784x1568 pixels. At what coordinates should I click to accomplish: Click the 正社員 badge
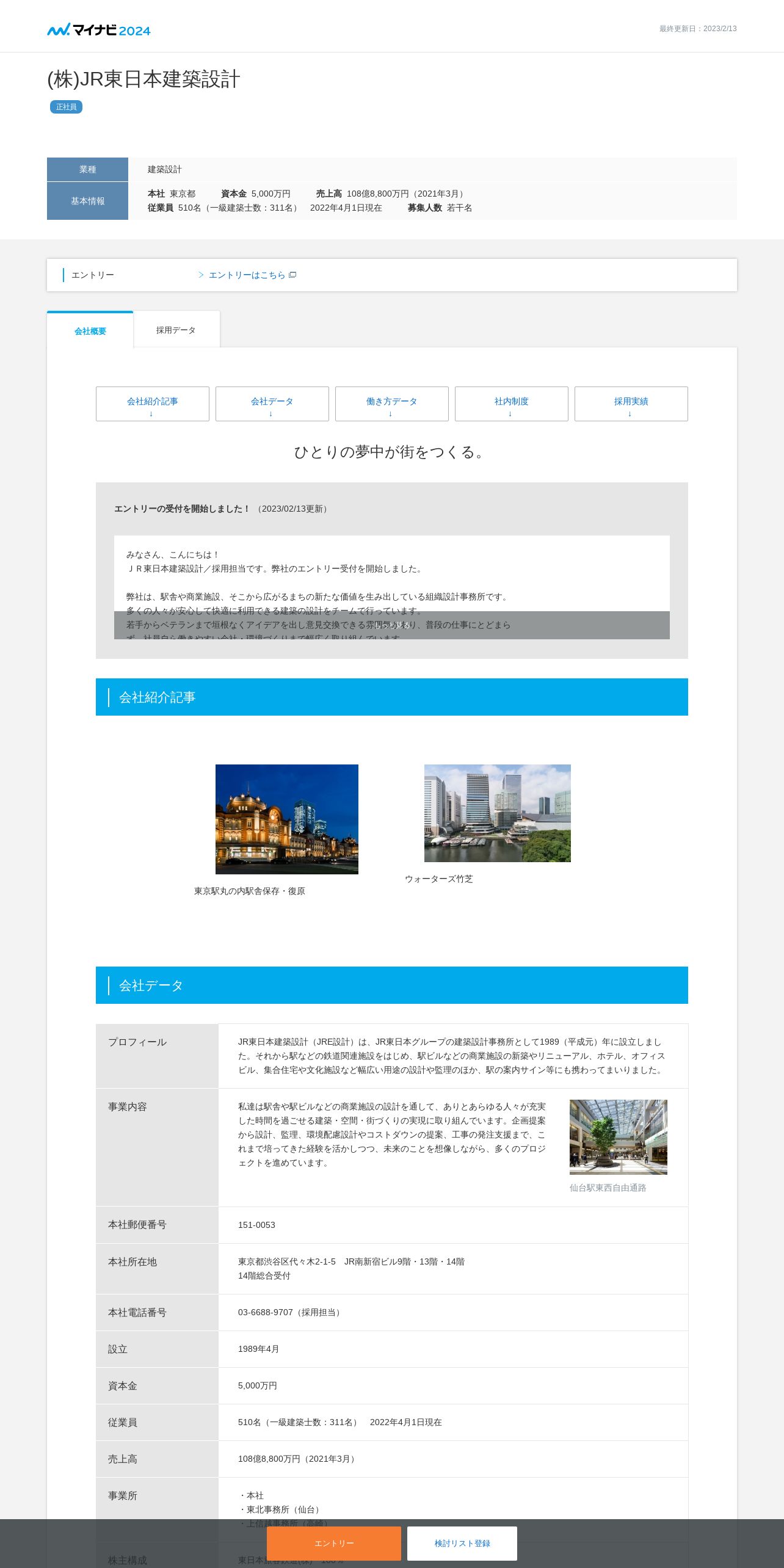point(66,107)
